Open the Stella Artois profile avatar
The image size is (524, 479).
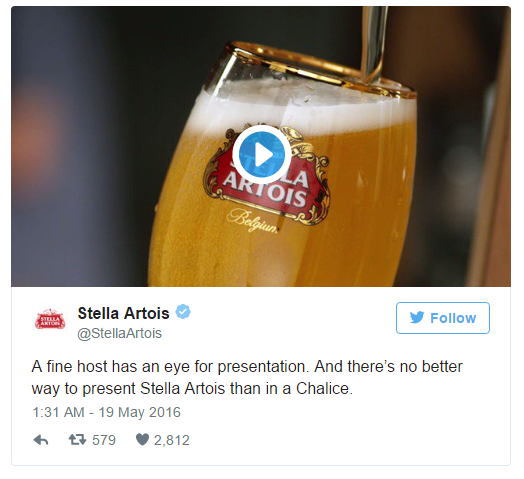tap(50, 319)
